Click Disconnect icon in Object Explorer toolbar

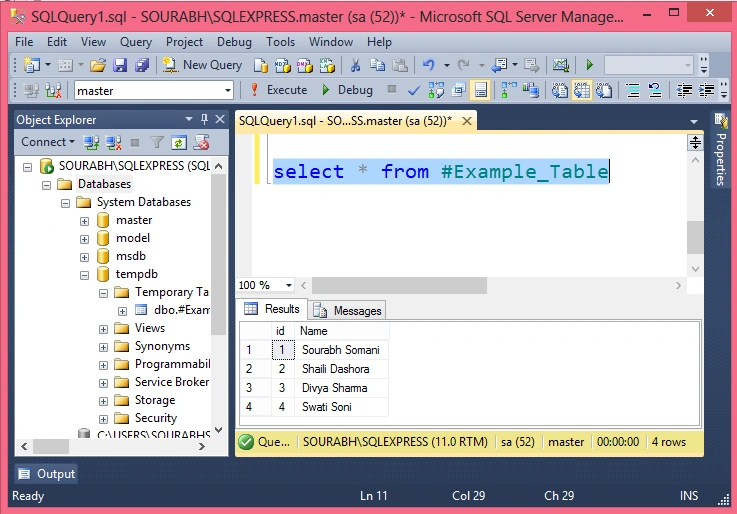pos(113,142)
